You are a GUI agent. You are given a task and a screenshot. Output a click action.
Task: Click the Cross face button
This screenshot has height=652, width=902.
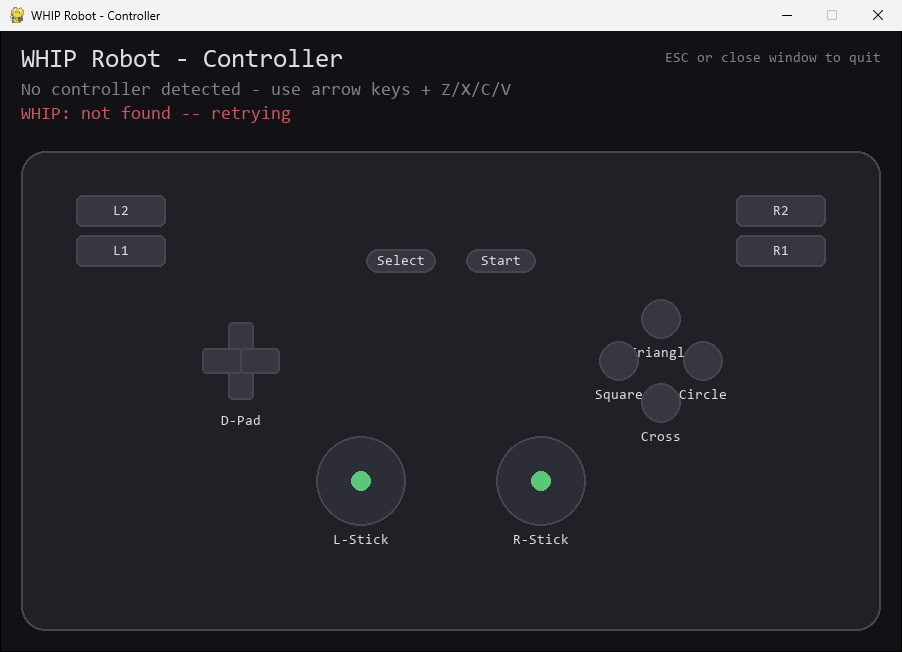pyautogui.click(x=661, y=403)
